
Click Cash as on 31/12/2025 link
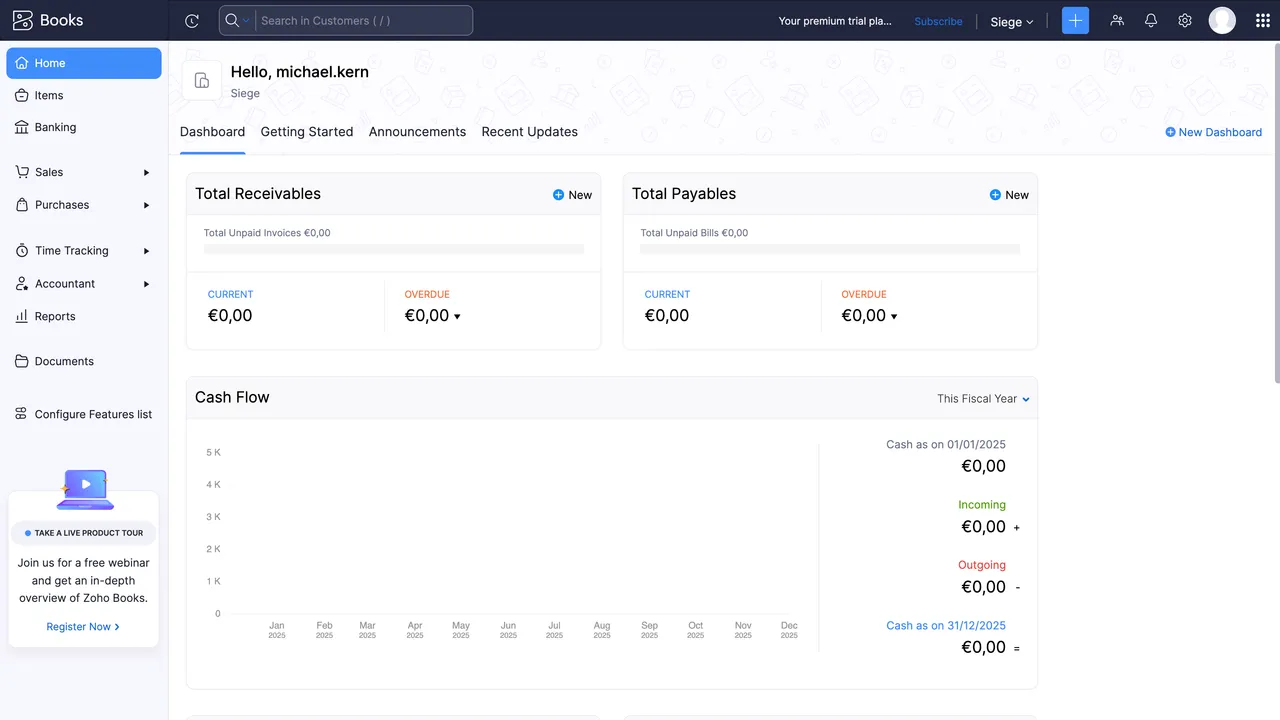(x=946, y=626)
